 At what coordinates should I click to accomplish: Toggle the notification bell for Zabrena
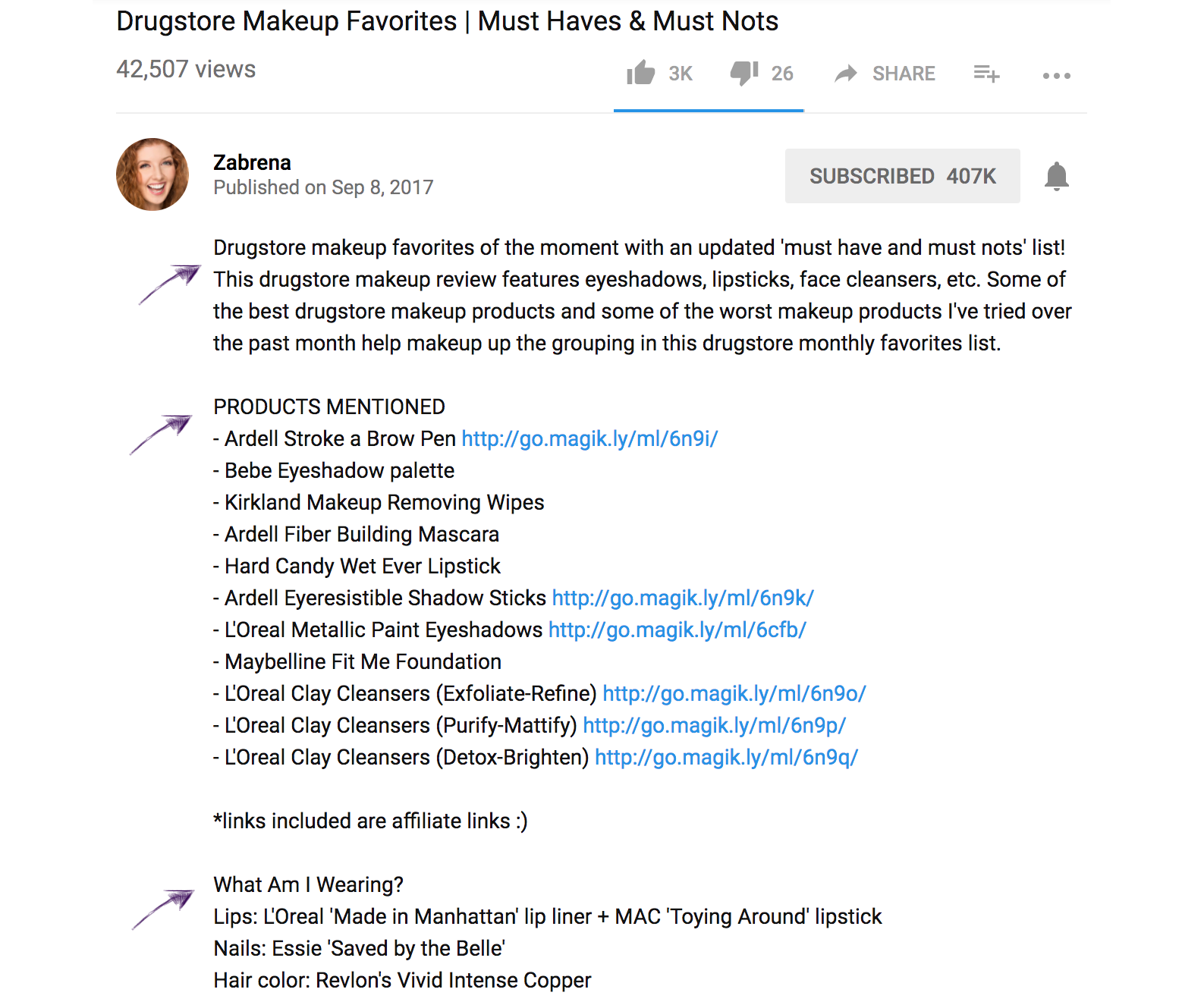click(x=1057, y=176)
